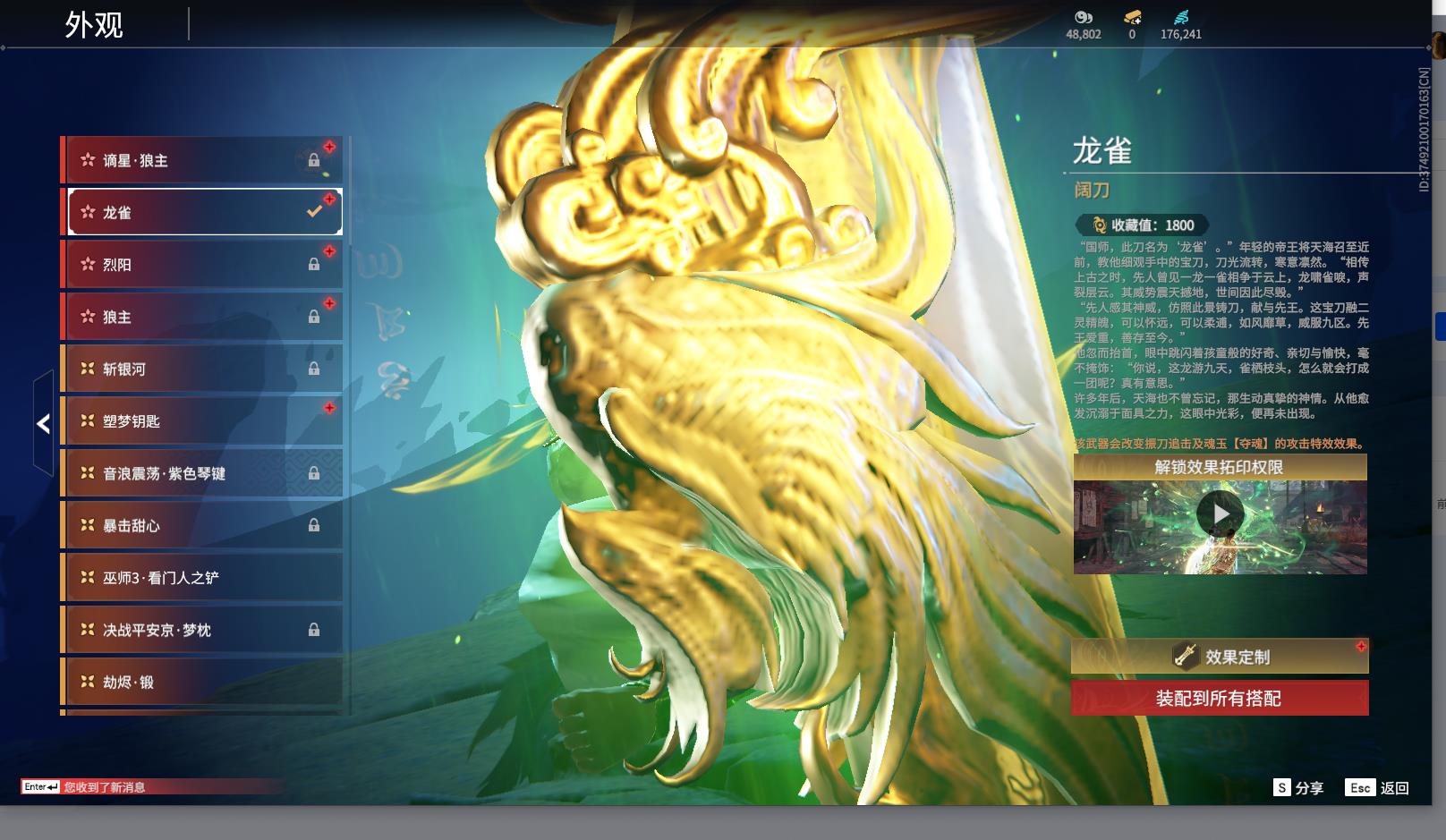The width and height of the screenshot is (1446, 840).
Task: Play the effect preview video
Action: [x=1221, y=514]
